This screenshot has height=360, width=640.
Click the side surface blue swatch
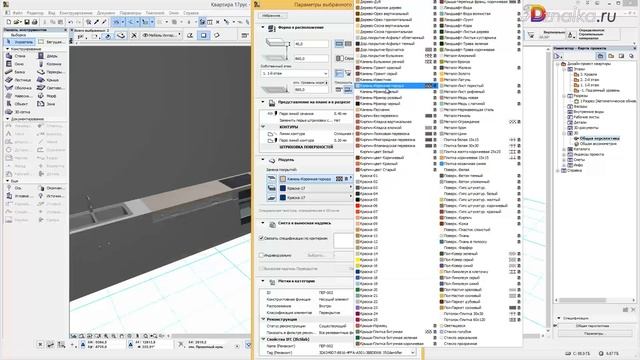(x=282, y=188)
